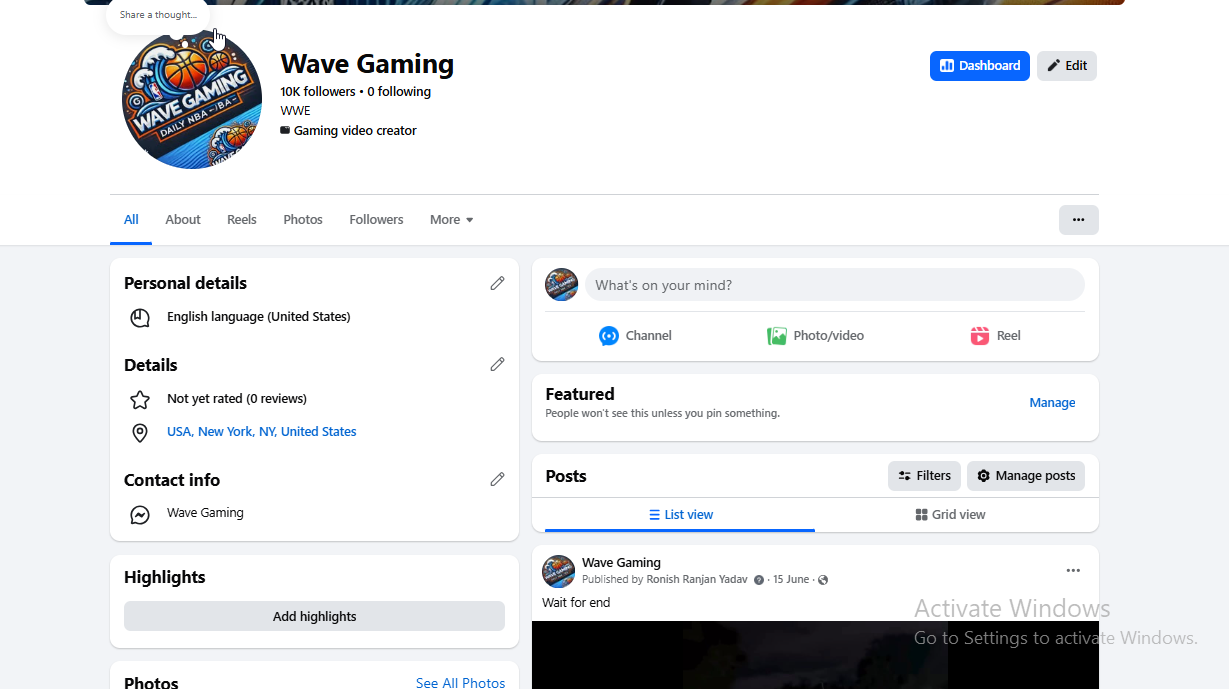Open the 15 June post timestamp
The height and width of the screenshot is (689, 1229).
point(791,580)
